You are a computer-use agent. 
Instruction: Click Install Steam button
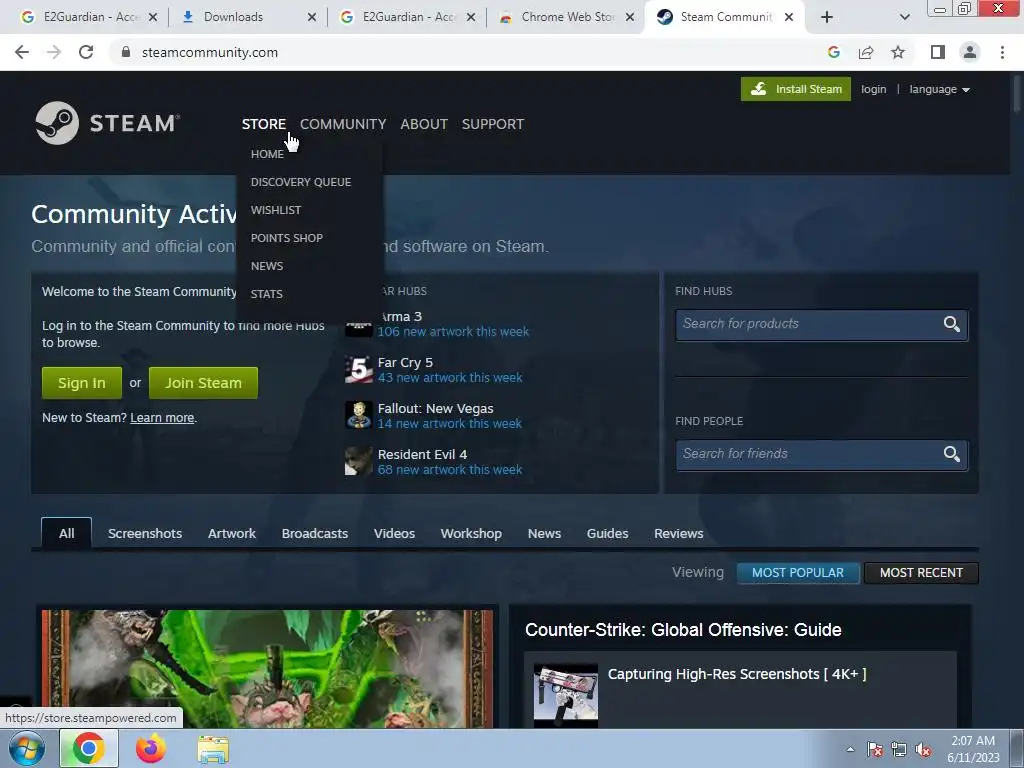pyautogui.click(x=795, y=89)
